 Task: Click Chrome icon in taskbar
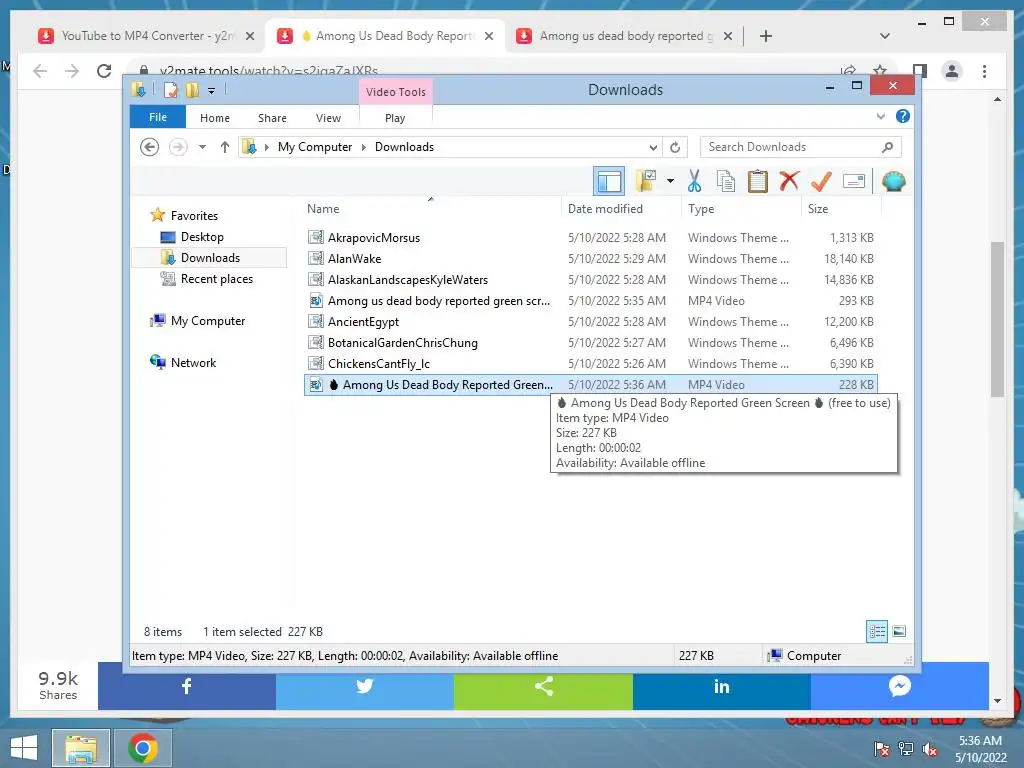(x=143, y=748)
